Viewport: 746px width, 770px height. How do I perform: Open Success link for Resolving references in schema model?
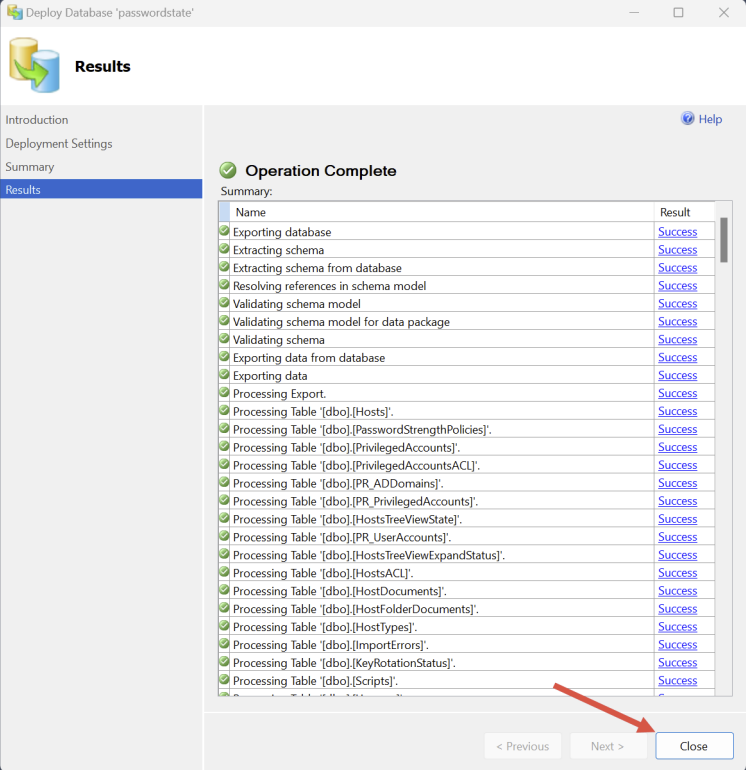point(678,286)
